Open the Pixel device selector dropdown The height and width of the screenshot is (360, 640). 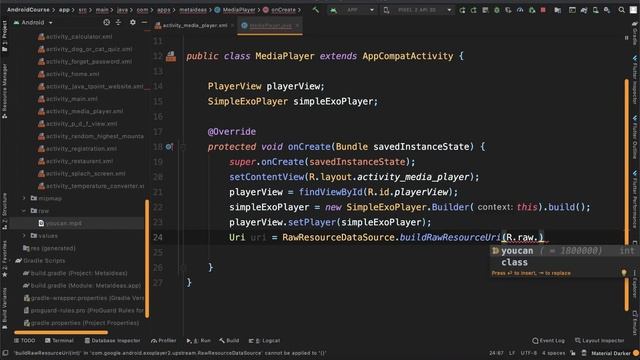(x=418, y=10)
